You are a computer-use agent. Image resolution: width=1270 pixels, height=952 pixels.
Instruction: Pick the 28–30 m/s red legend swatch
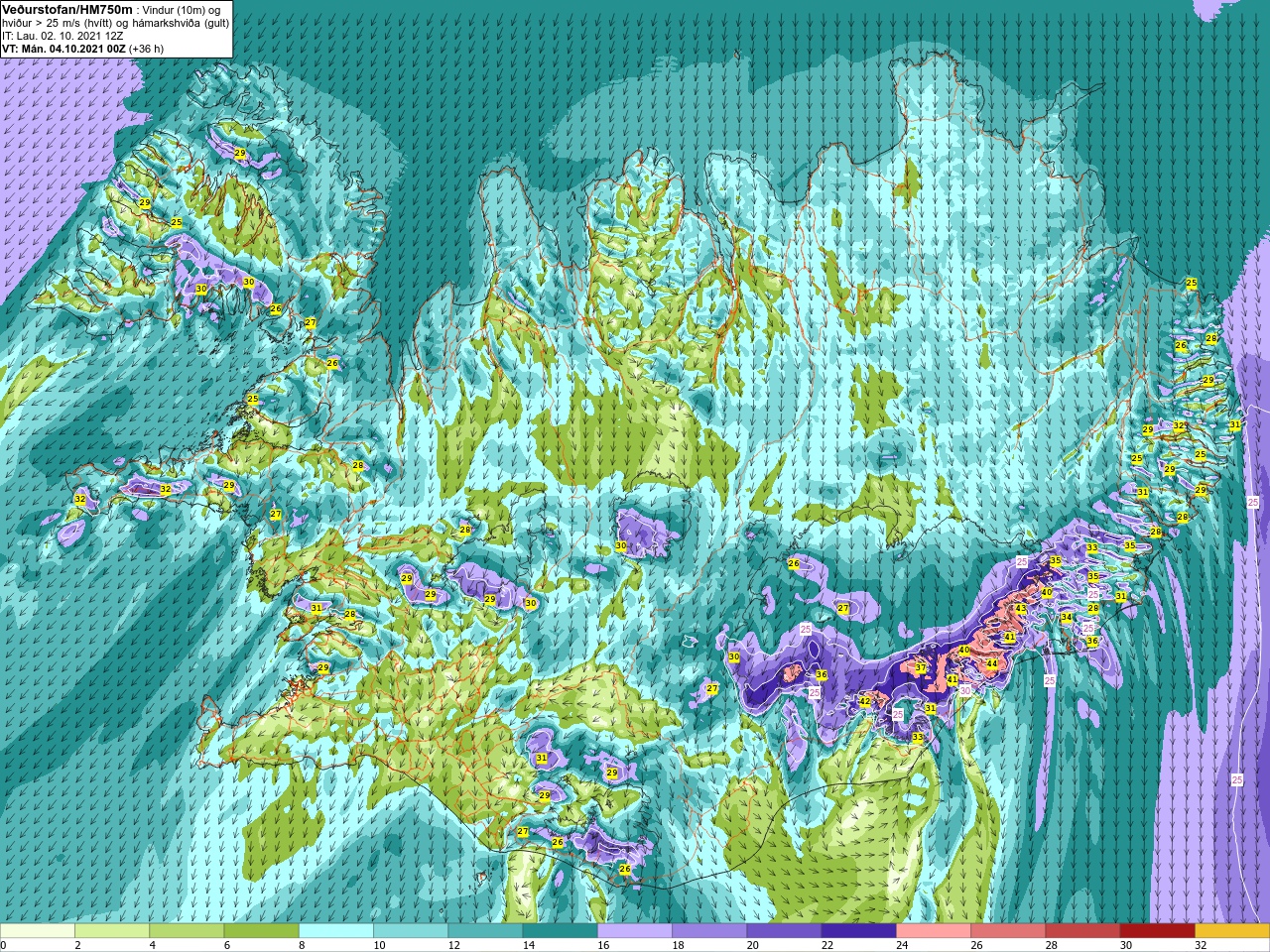coord(1082,931)
